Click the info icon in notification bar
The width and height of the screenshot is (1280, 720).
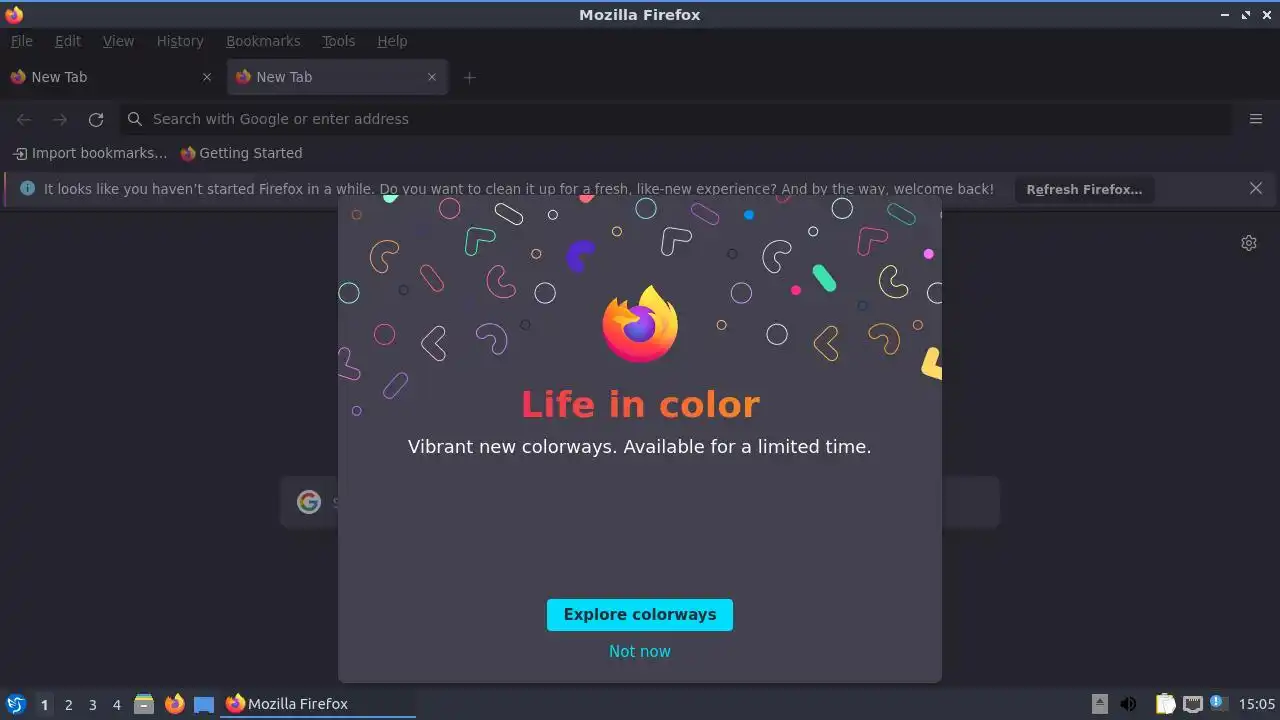(27, 188)
